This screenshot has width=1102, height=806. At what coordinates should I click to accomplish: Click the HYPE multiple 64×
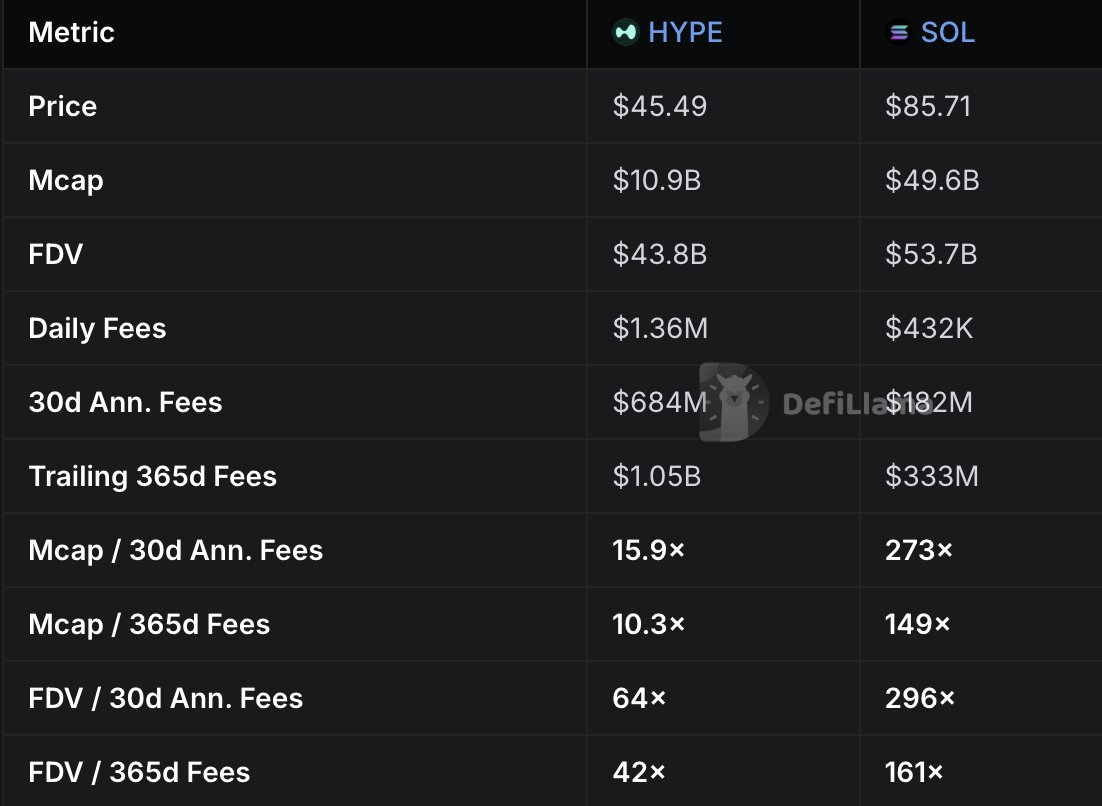639,698
